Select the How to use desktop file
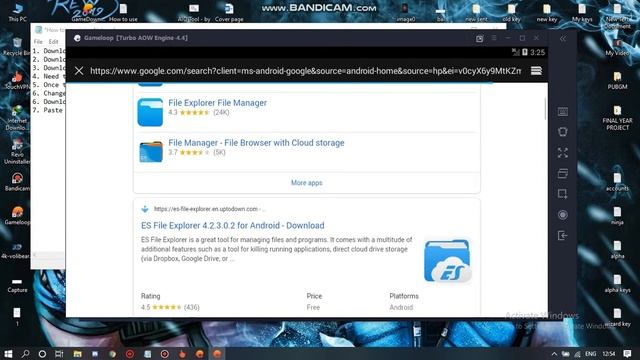This screenshot has height=360, width=640. pyautogui.click(x=123, y=12)
